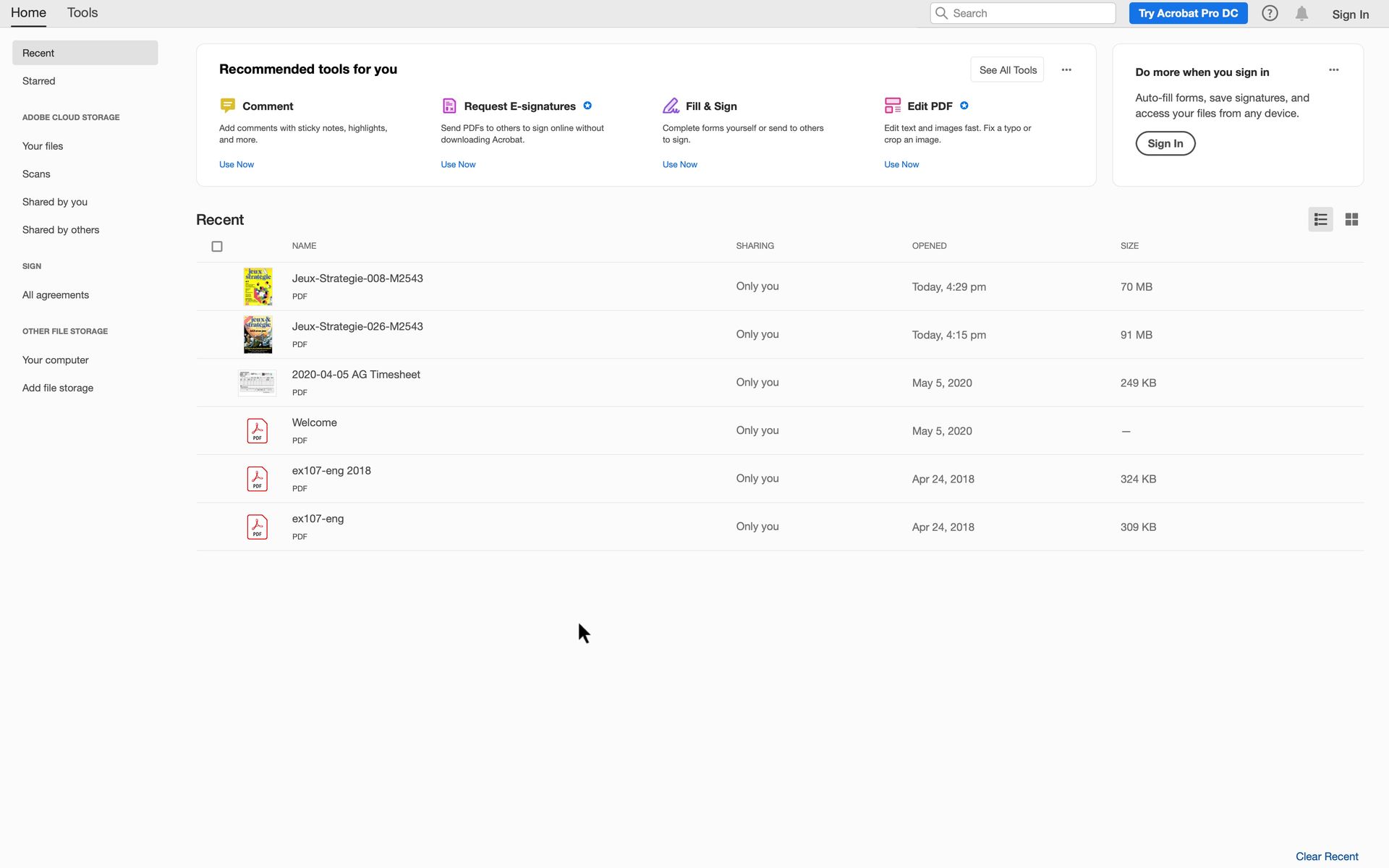Click See All Tools button
Viewport: 1389px width, 868px height.
[x=1007, y=70]
